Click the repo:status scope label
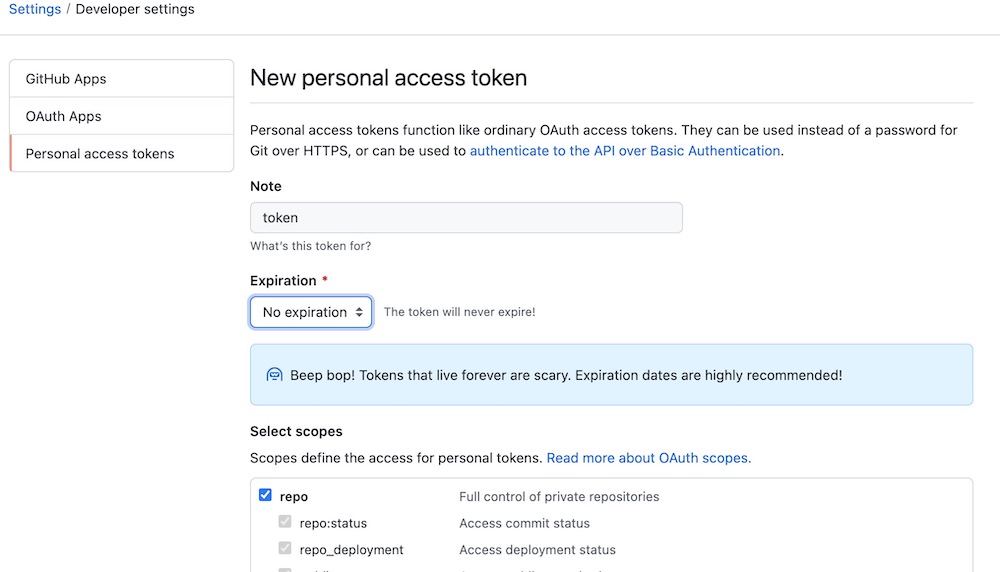Screen dimensions: 1000x572 333,523
